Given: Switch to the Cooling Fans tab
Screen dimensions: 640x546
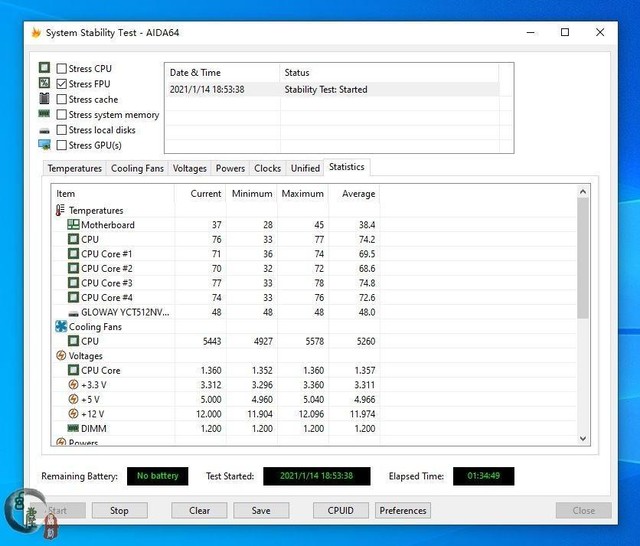Looking at the screenshot, I should [x=137, y=168].
